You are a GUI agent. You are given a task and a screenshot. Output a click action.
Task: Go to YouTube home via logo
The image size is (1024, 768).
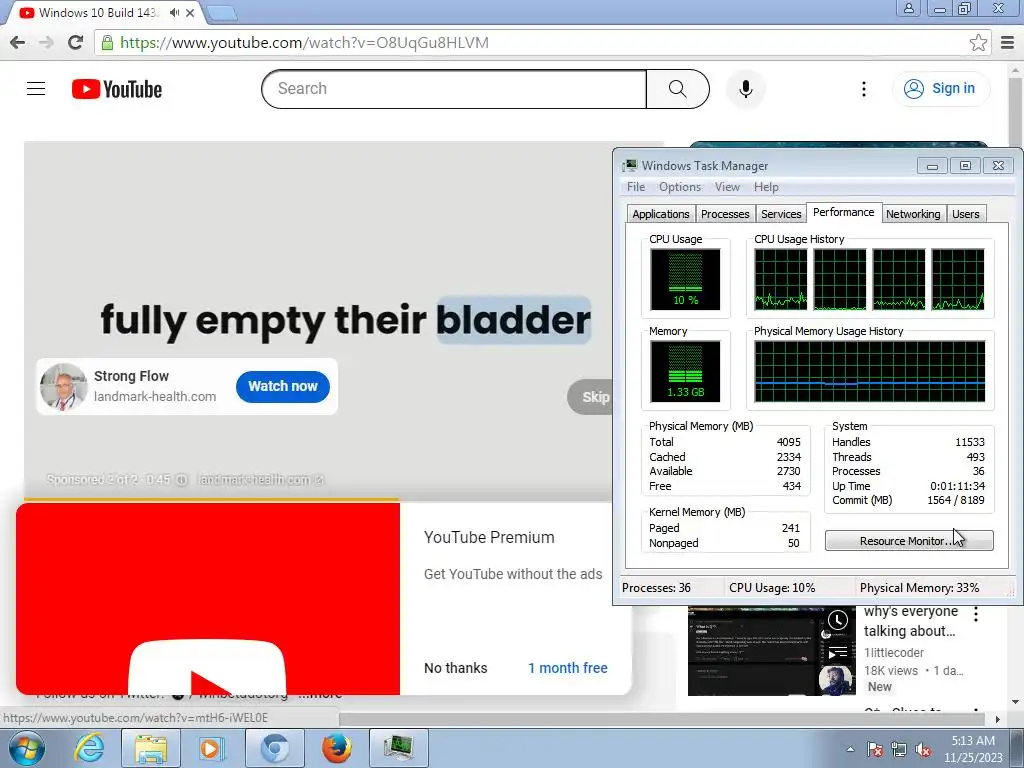[117, 89]
